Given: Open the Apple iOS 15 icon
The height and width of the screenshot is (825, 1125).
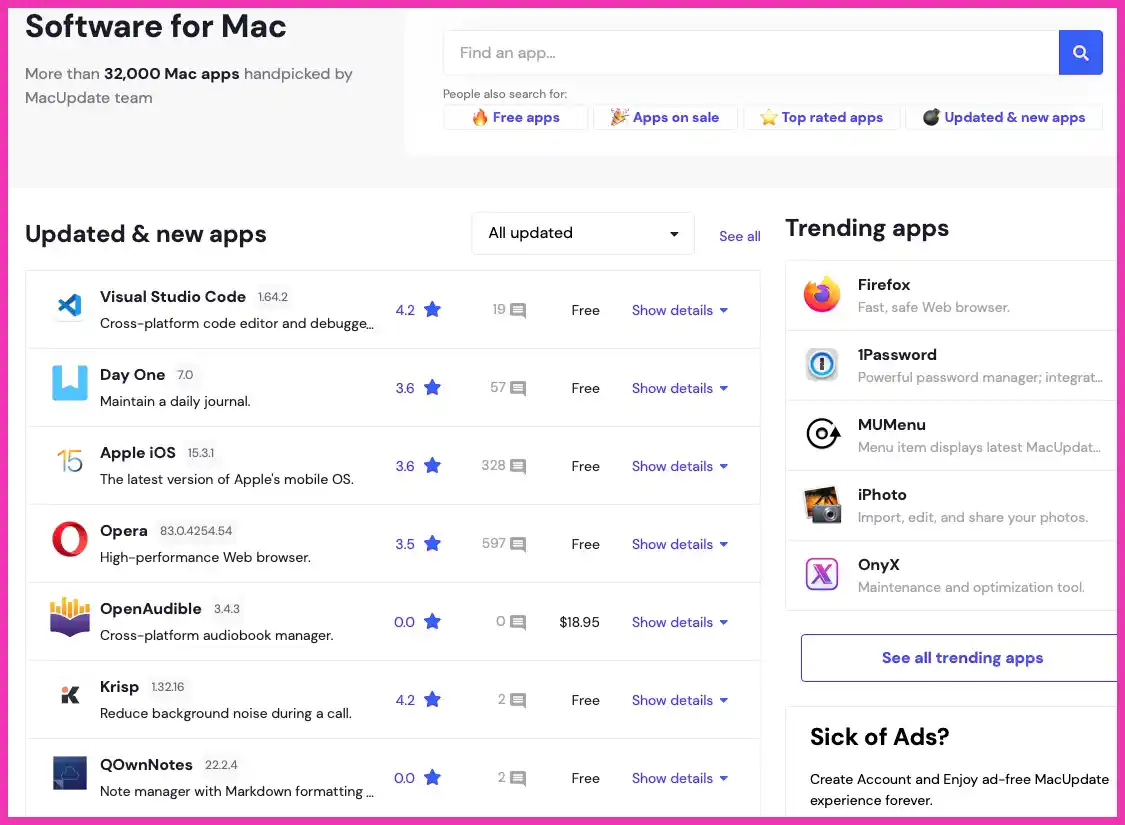Looking at the screenshot, I should pos(70,461).
